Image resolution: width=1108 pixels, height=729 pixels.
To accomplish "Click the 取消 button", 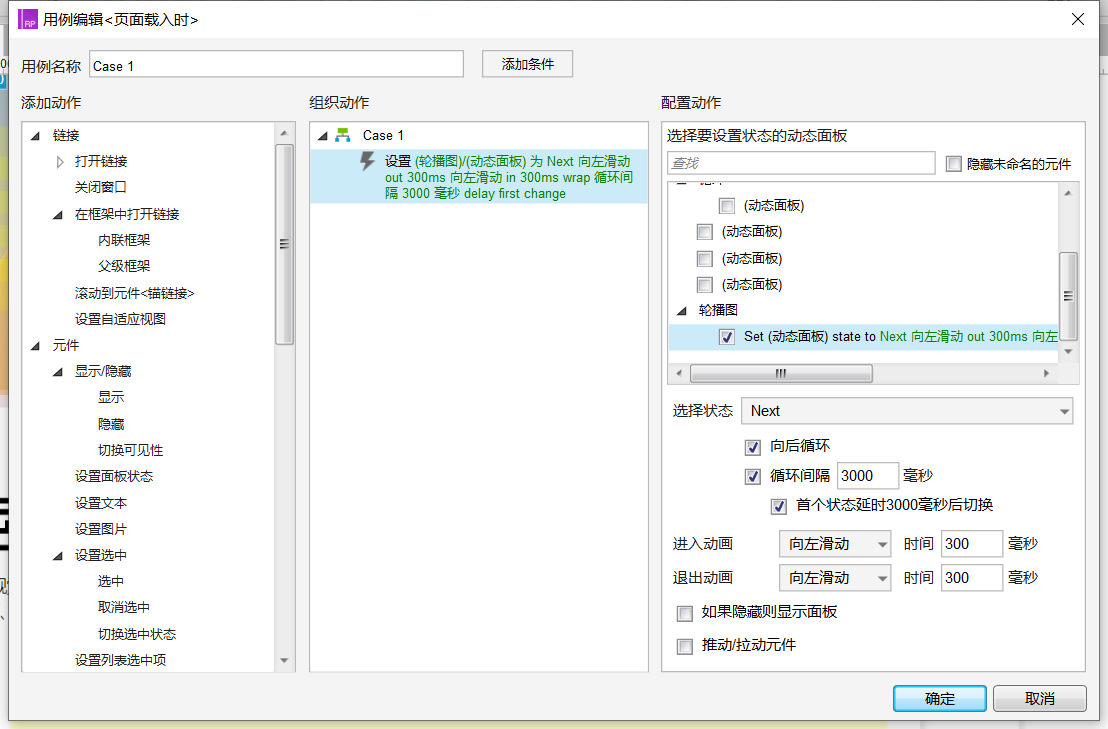I will click(x=1039, y=699).
